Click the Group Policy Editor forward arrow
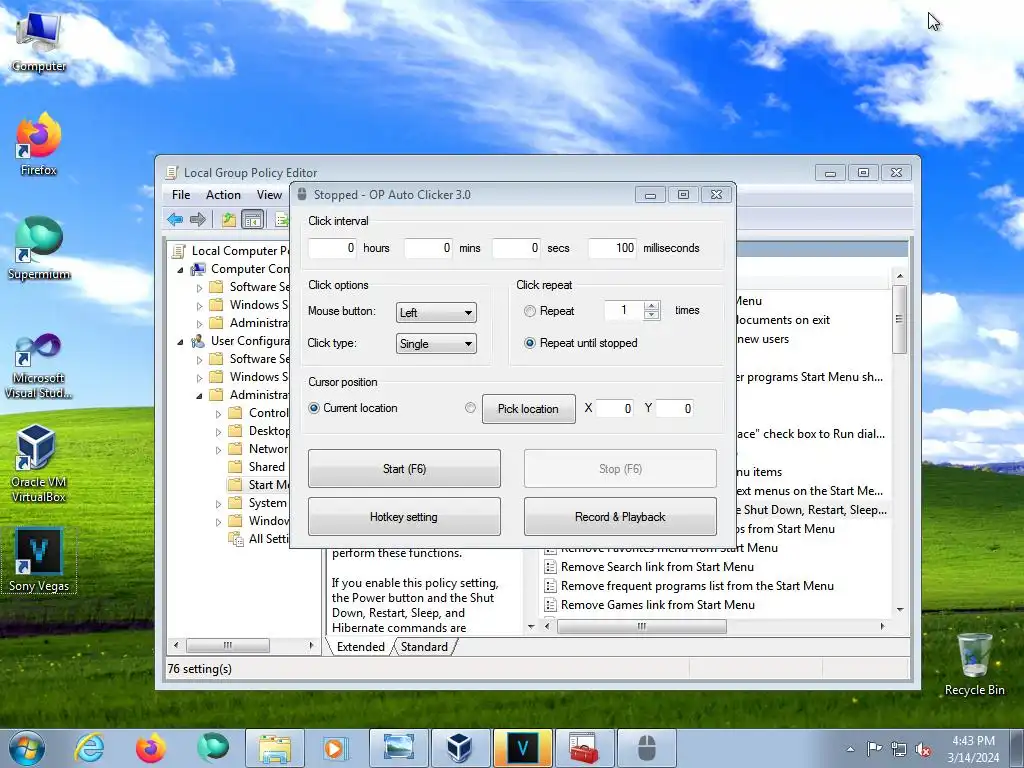1024x768 pixels. 198,219
